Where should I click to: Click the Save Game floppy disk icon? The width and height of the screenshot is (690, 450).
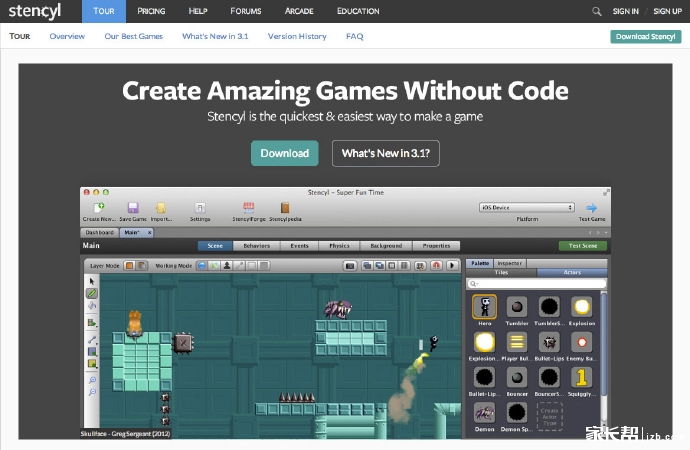(132, 207)
